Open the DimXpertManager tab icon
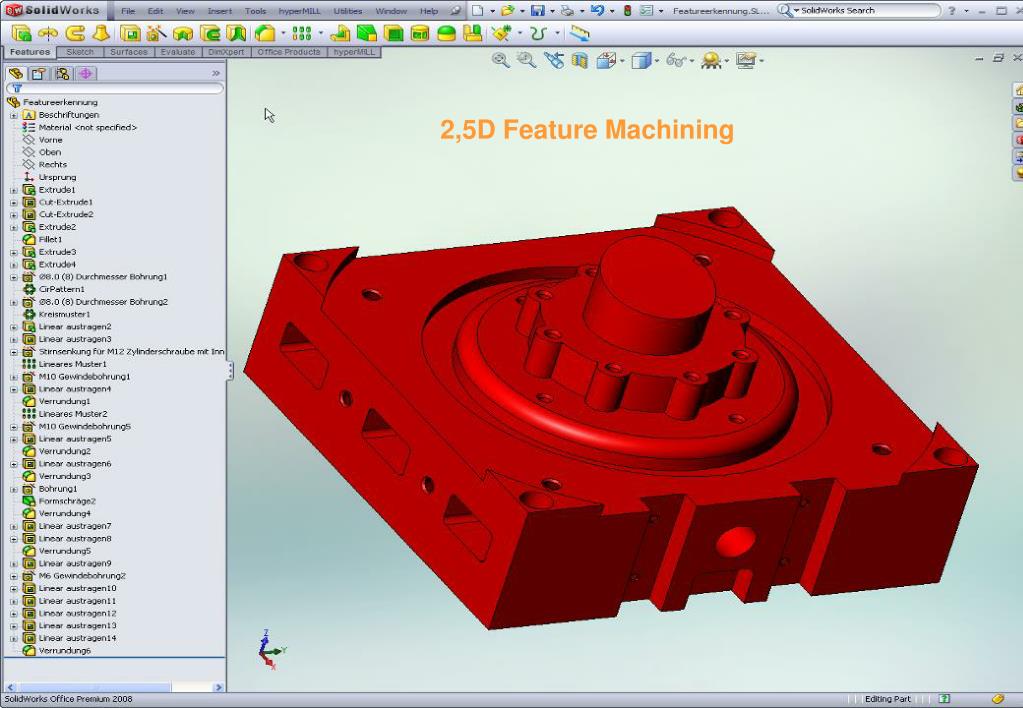1023x708 pixels. 86,73
